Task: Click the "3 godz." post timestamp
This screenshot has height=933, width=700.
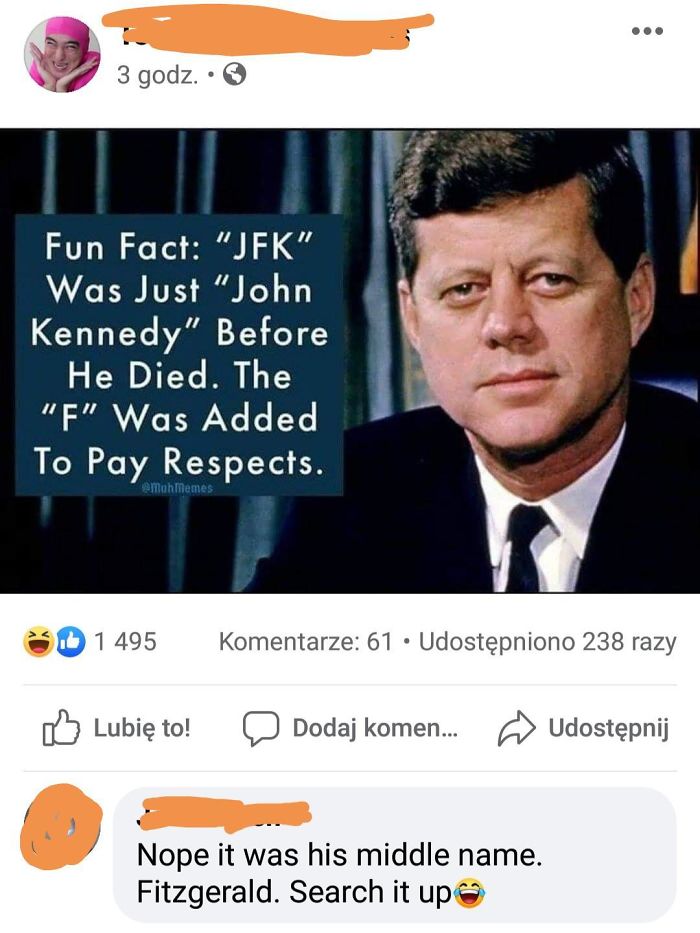Action: pos(157,75)
